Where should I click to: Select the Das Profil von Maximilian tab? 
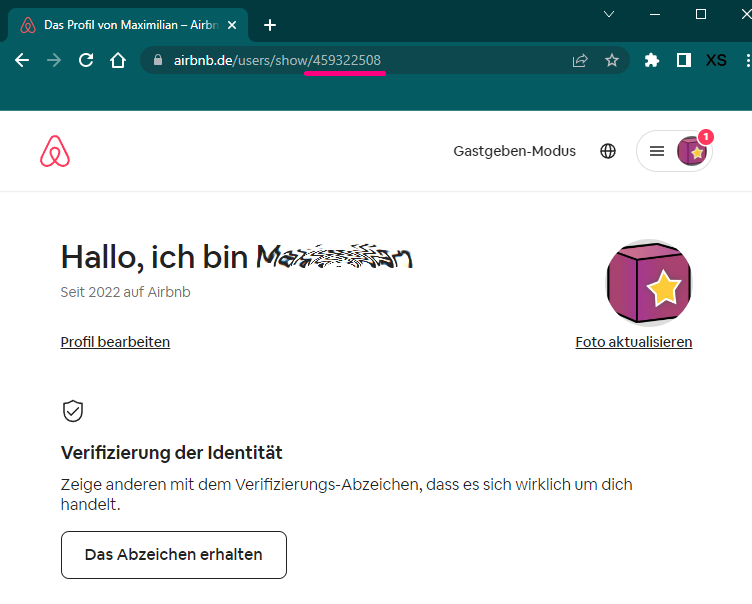(128, 25)
